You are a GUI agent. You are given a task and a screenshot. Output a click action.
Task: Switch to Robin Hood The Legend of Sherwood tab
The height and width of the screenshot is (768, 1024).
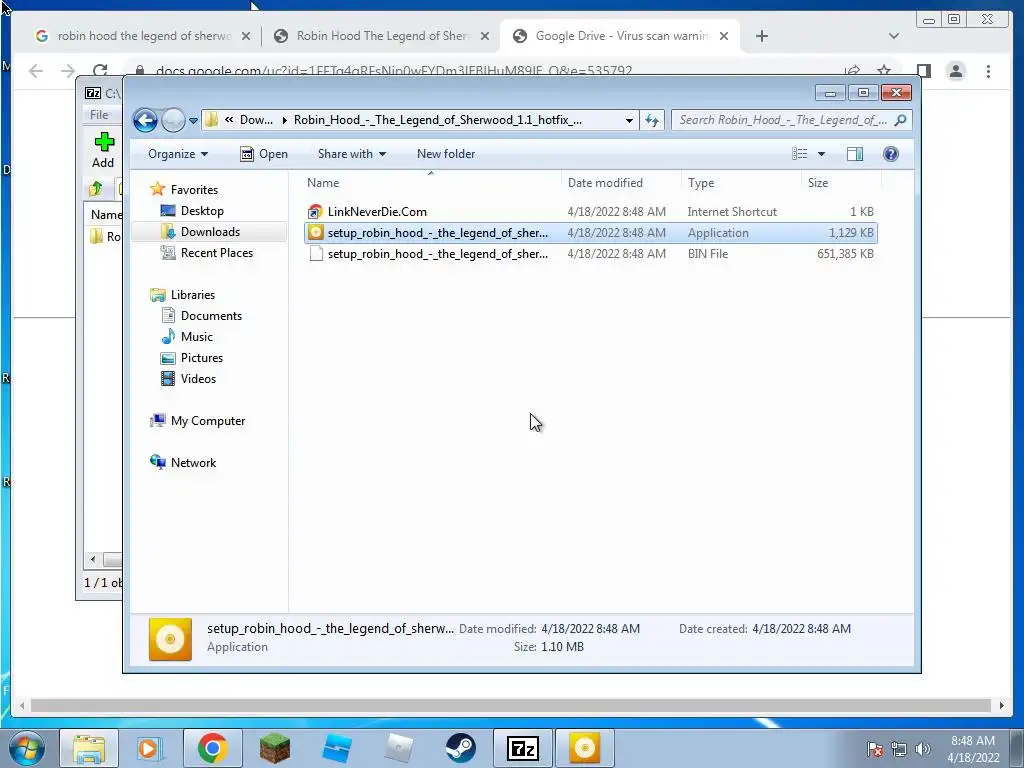(381, 36)
